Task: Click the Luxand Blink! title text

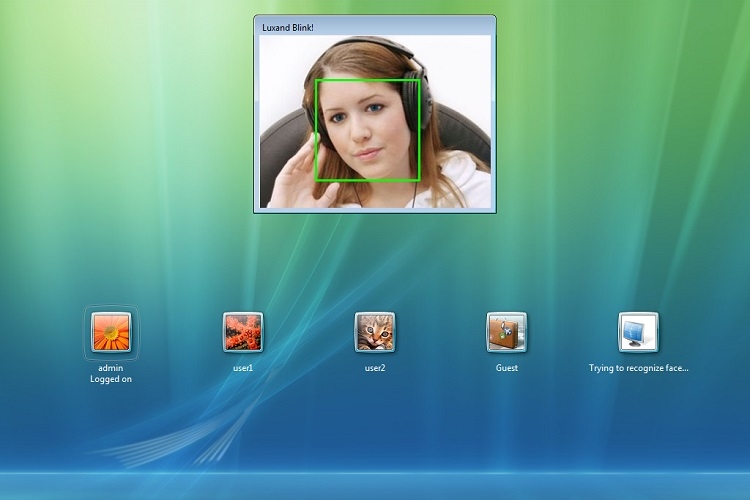Action: (x=288, y=28)
